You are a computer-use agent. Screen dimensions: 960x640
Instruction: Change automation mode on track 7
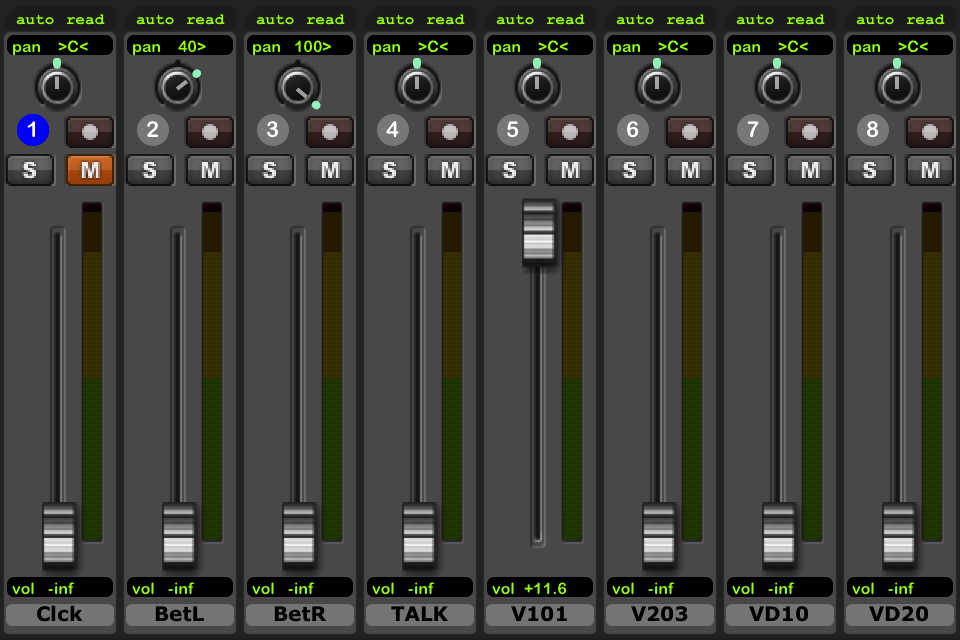click(780, 19)
